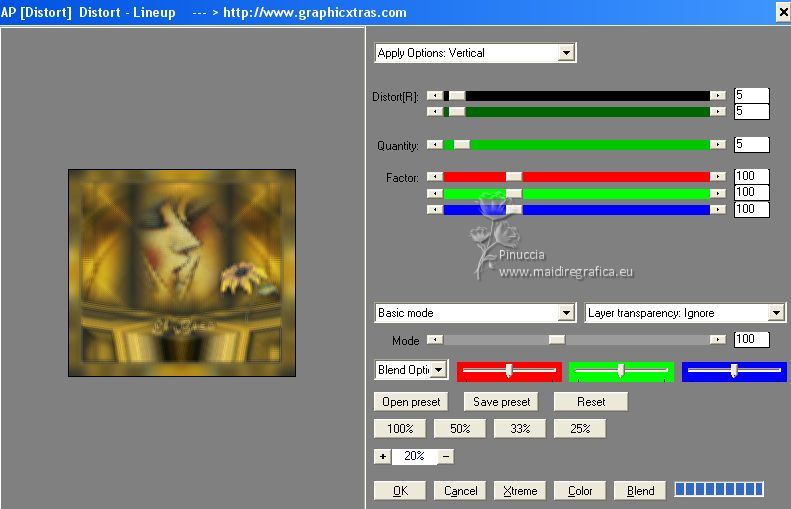Click the red Factor value field

pyautogui.click(x=751, y=176)
